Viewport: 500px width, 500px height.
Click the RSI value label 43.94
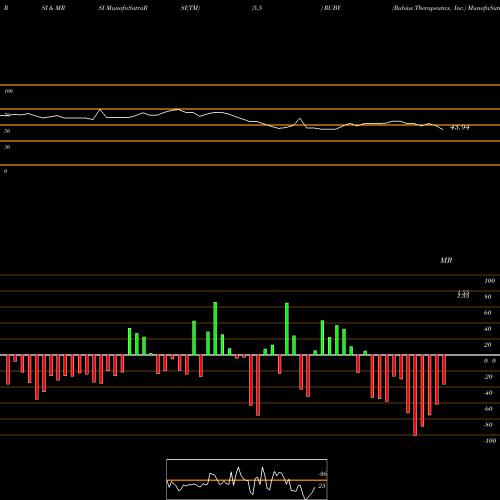(x=460, y=127)
